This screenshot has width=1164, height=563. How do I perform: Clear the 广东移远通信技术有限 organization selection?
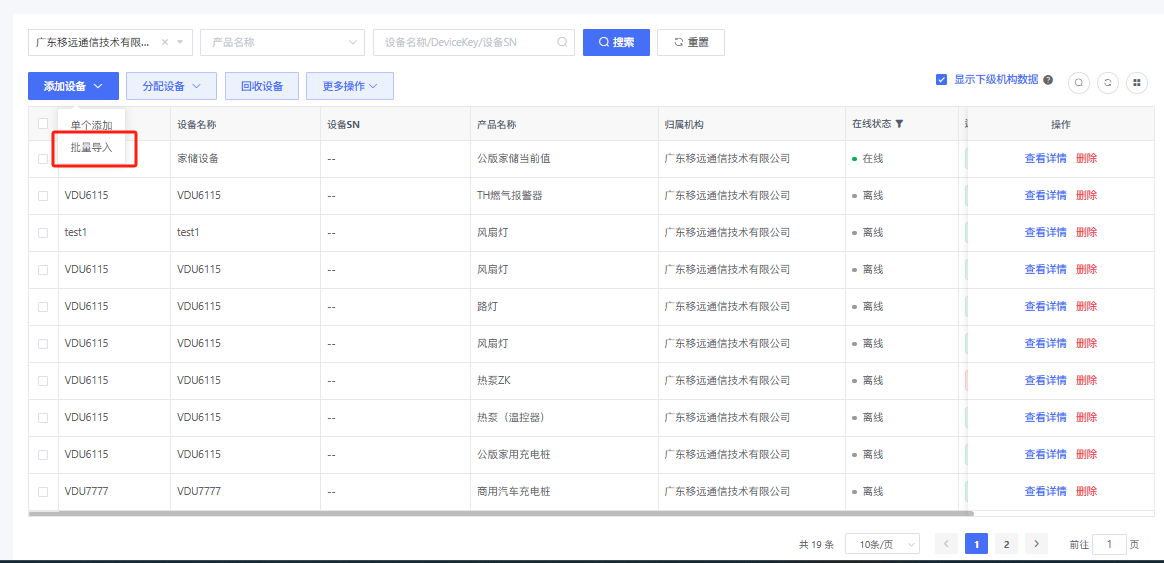(165, 42)
